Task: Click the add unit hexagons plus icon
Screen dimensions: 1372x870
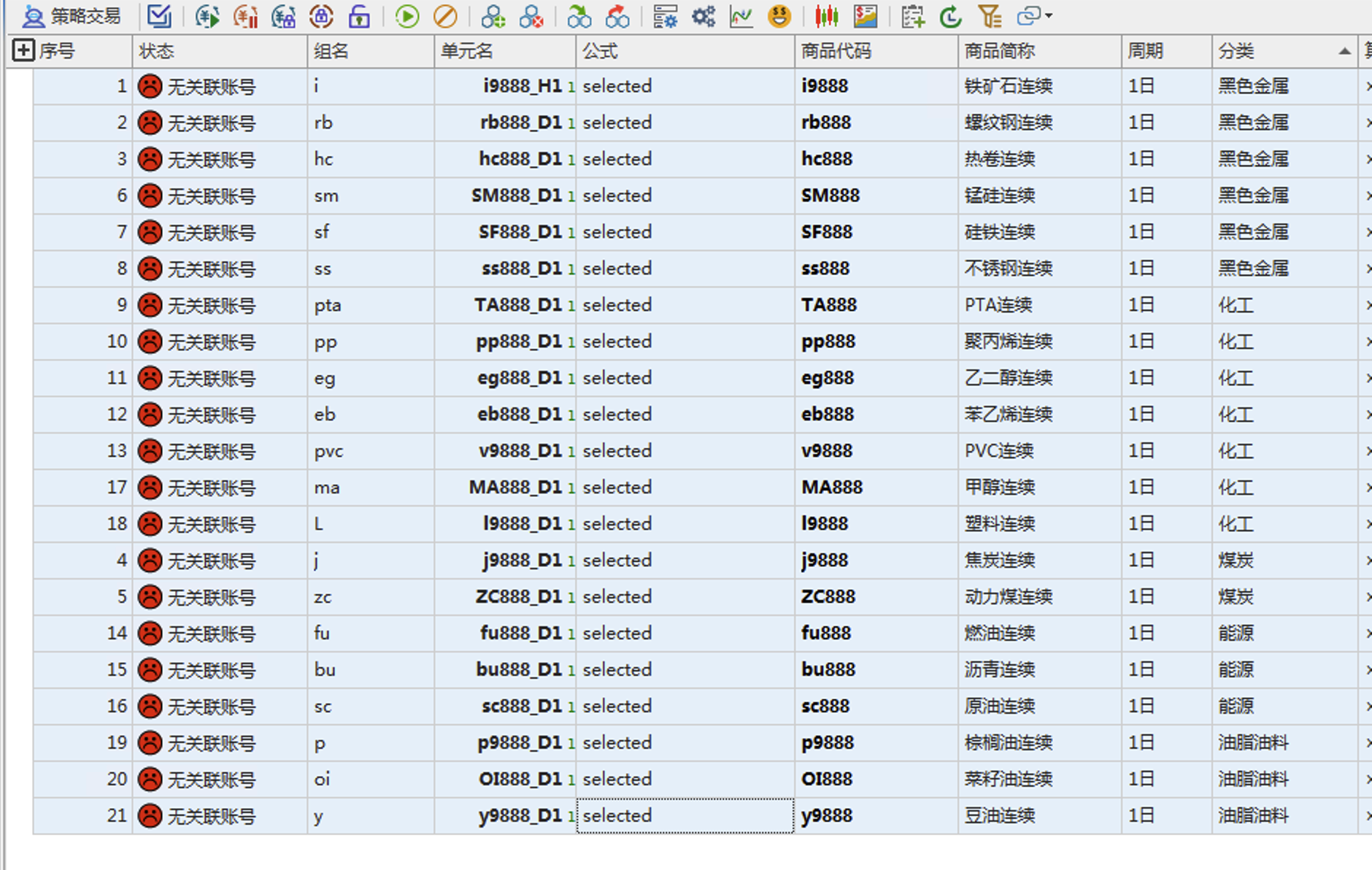Action: pyautogui.click(x=493, y=15)
